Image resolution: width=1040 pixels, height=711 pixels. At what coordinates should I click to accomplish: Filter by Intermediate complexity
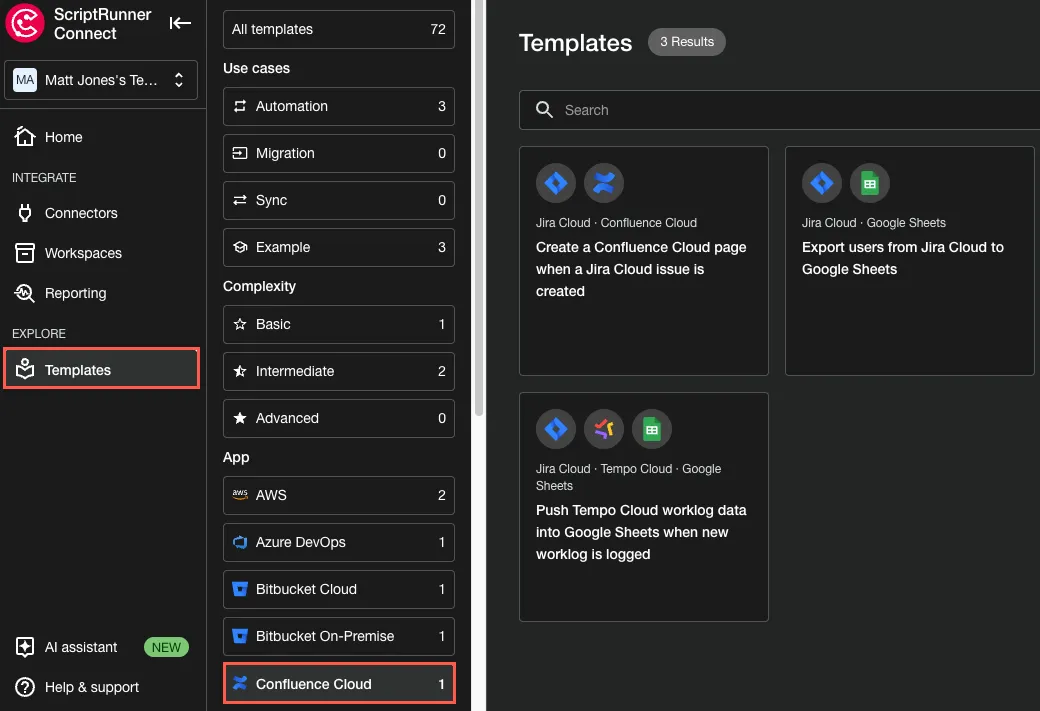coord(339,371)
